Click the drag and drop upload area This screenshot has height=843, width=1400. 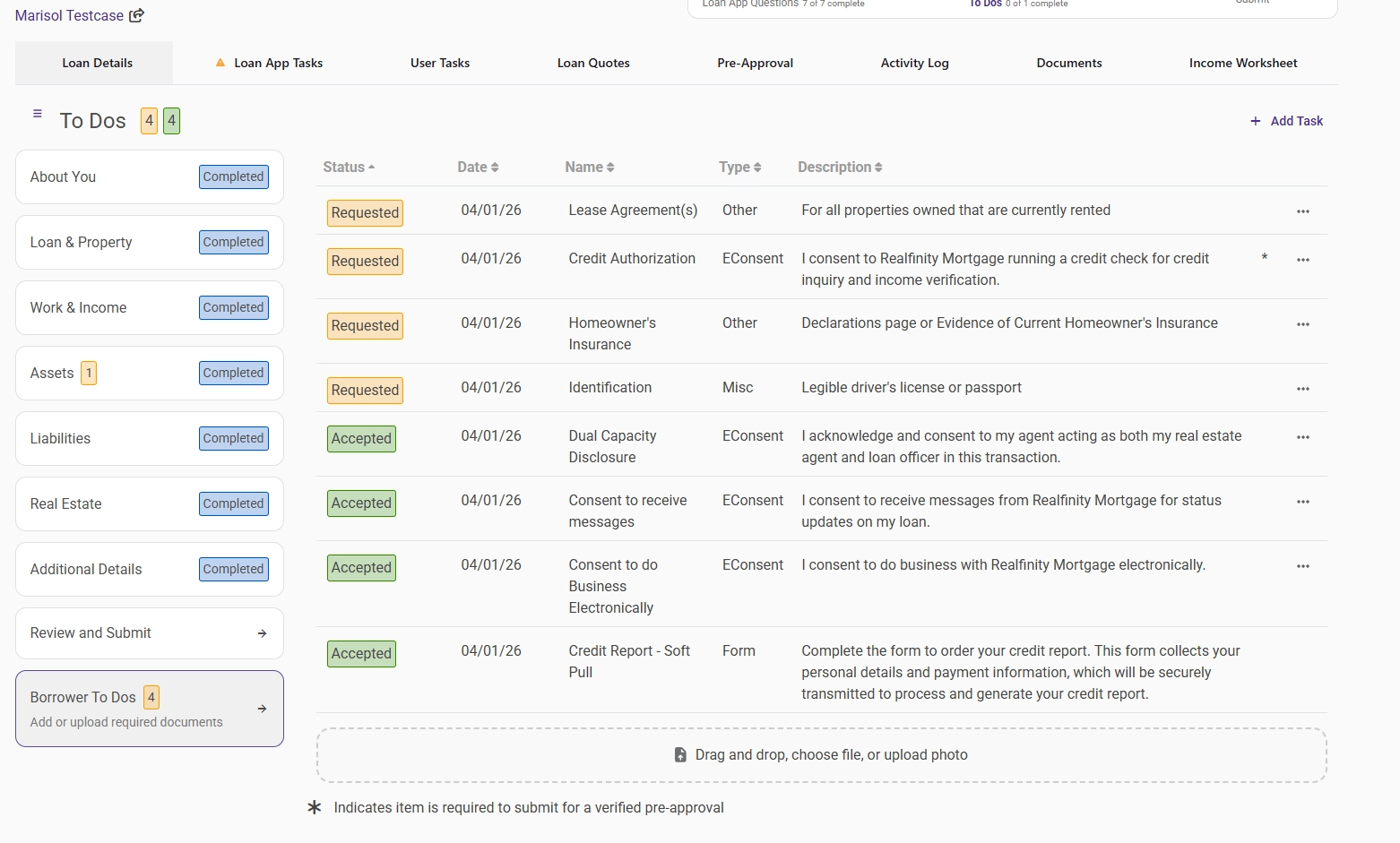tap(821, 755)
